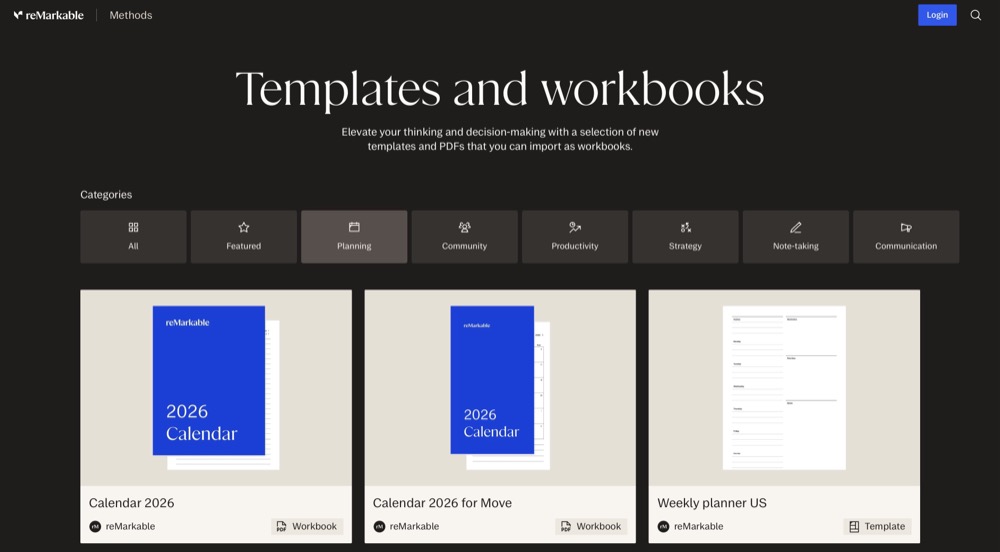The width and height of the screenshot is (1000, 552).
Task: Select the Featured category text label
Action: [x=244, y=246]
